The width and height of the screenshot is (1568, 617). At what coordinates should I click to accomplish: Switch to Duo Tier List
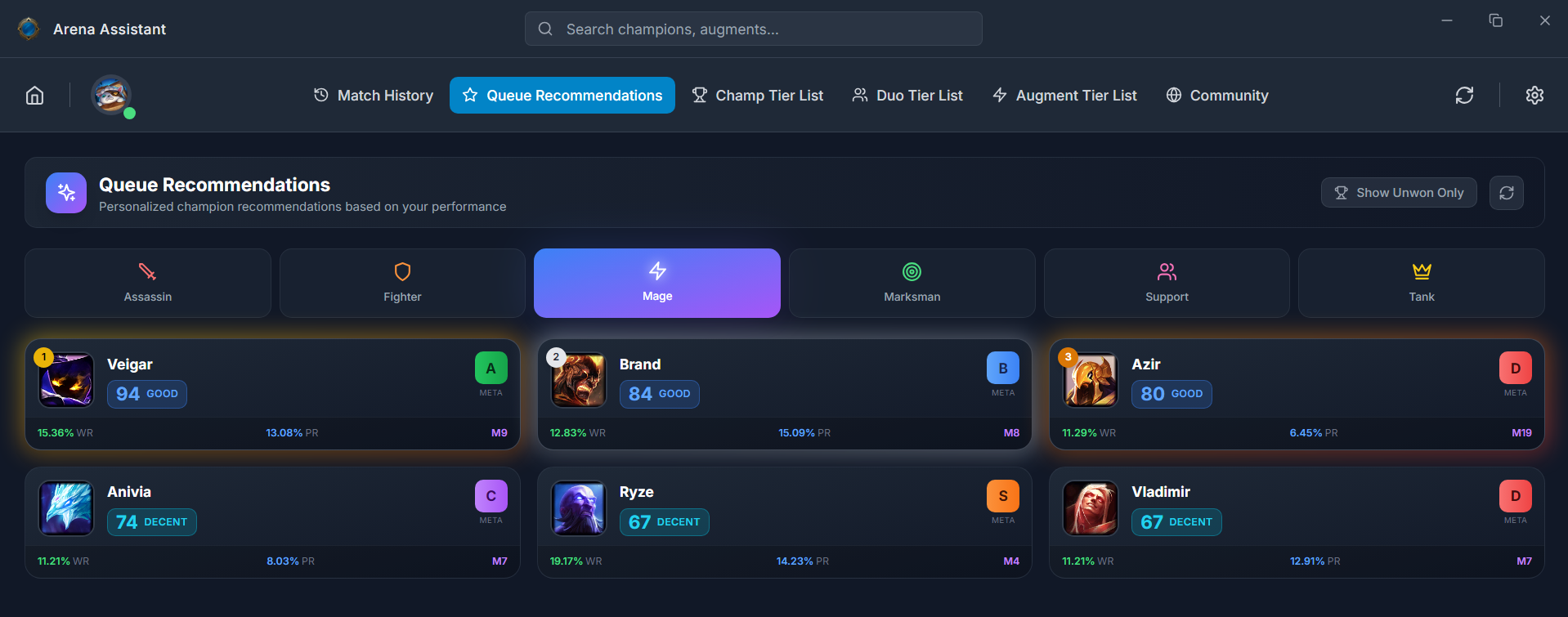point(907,96)
